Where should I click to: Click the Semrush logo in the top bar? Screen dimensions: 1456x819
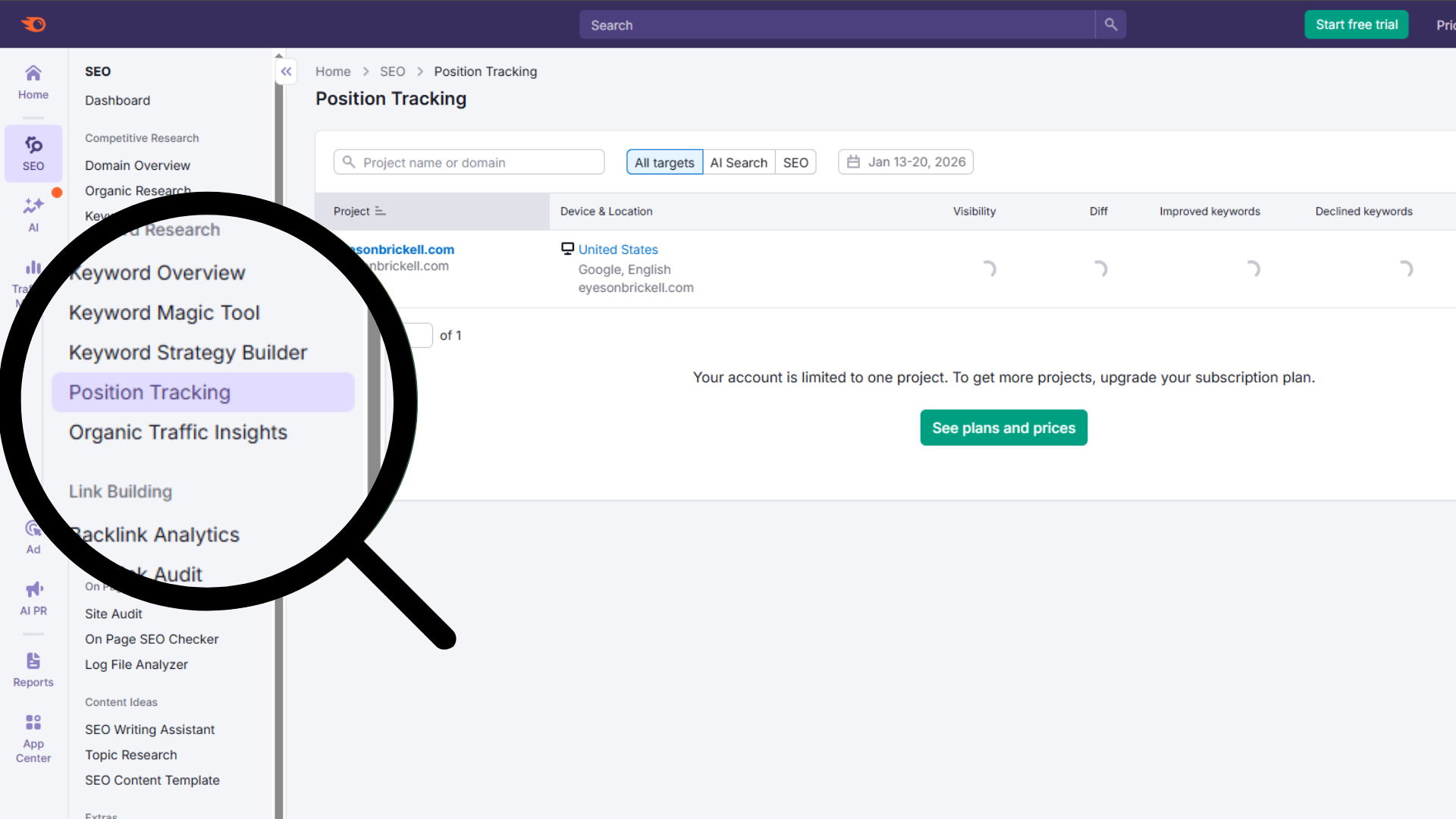[x=34, y=24]
